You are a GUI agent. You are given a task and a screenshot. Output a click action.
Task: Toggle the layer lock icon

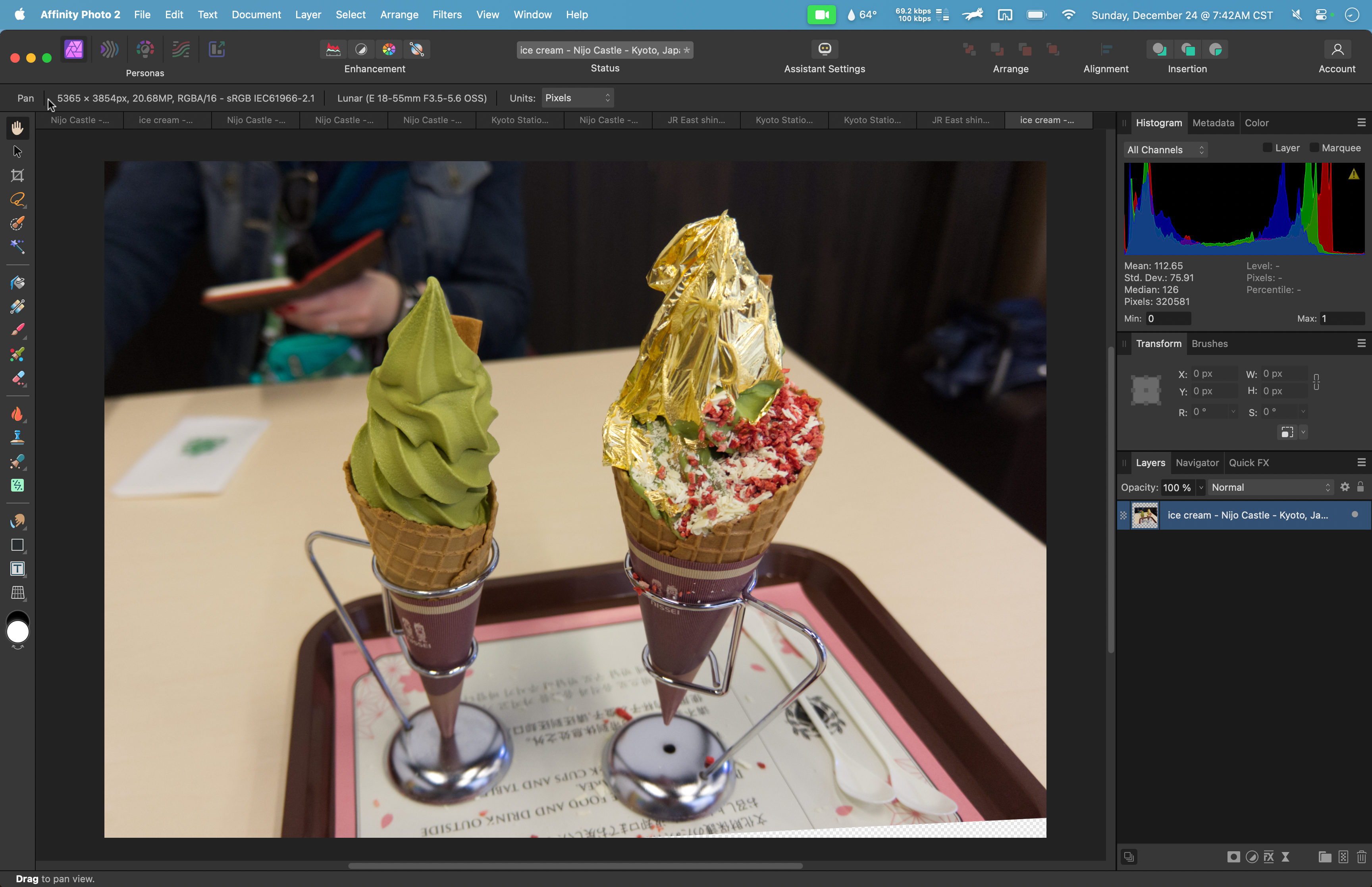point(1360,487)
